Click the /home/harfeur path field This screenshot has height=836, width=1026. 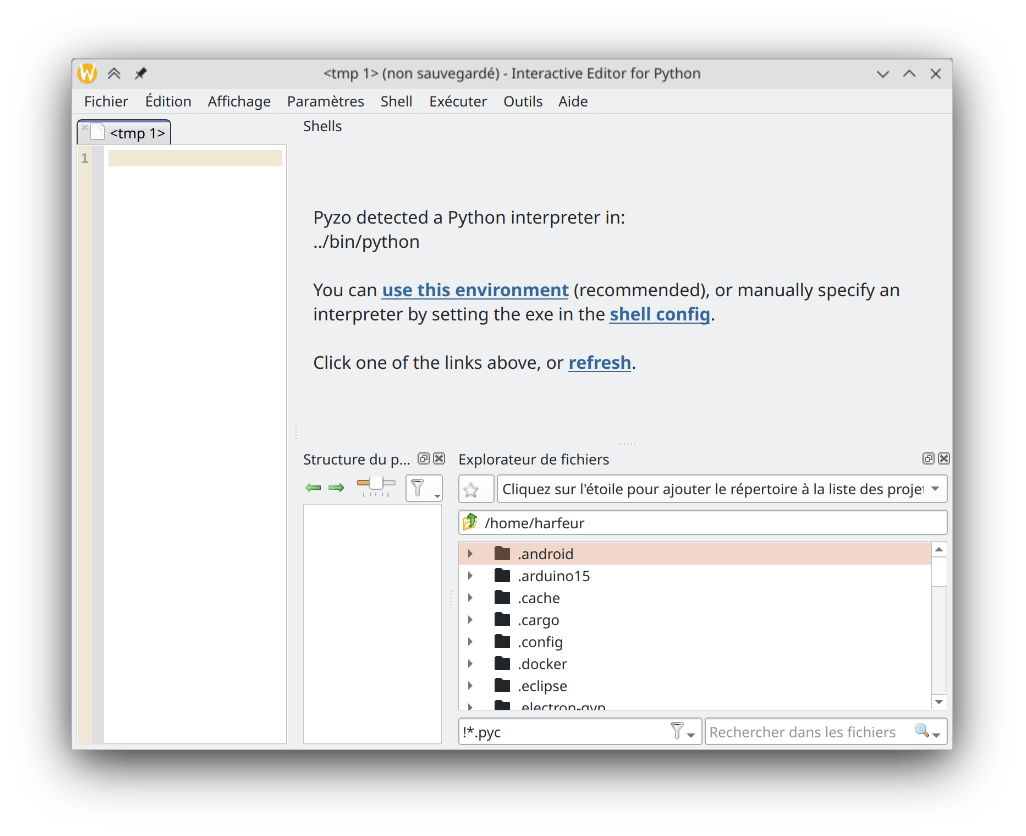[703, 523]
